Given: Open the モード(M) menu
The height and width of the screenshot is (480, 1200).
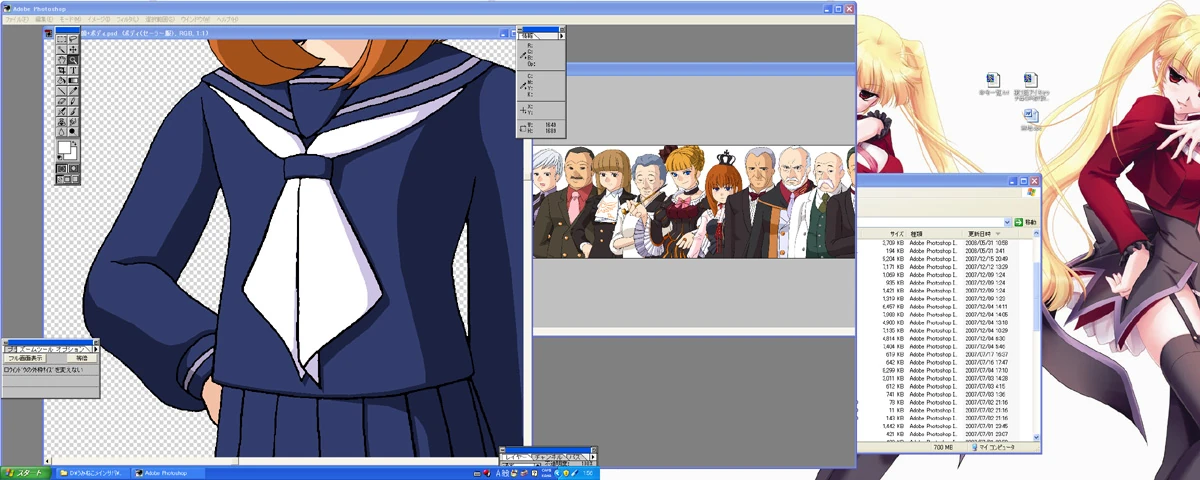Looking at the screenshot, I should click(70, 19).
